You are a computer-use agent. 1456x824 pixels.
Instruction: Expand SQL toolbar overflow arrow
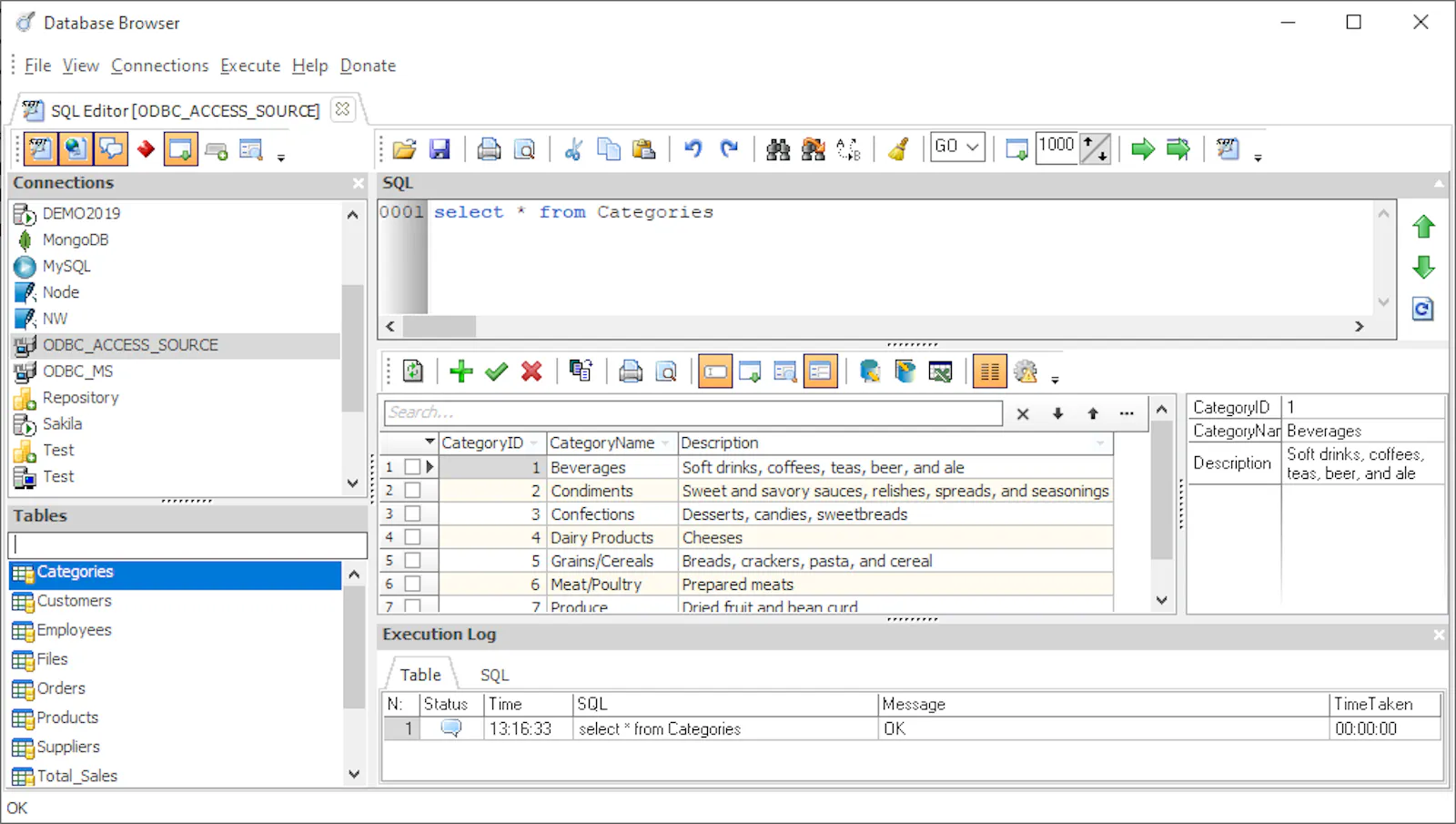(1258, 158)
